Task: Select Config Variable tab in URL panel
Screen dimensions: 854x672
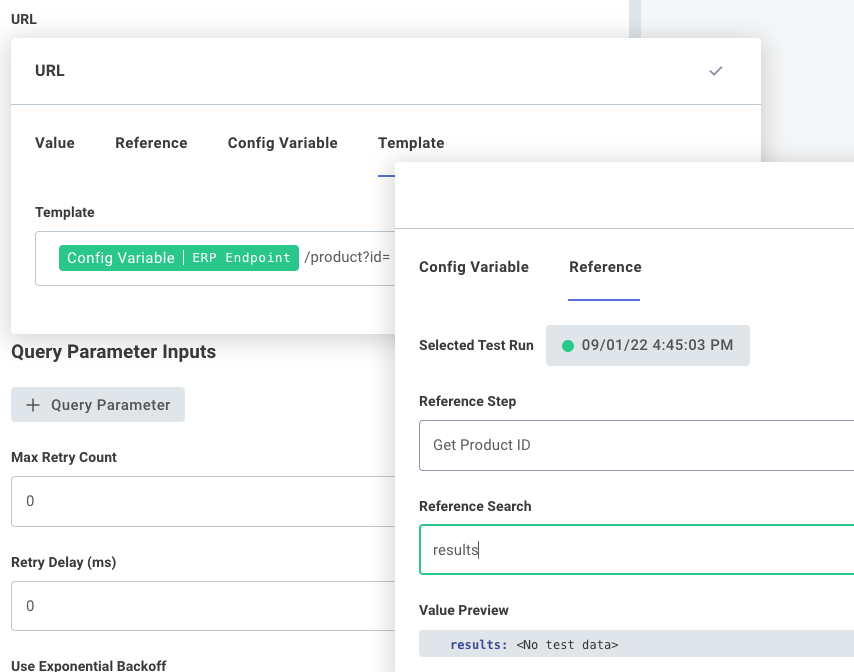Action: (282, 143)
